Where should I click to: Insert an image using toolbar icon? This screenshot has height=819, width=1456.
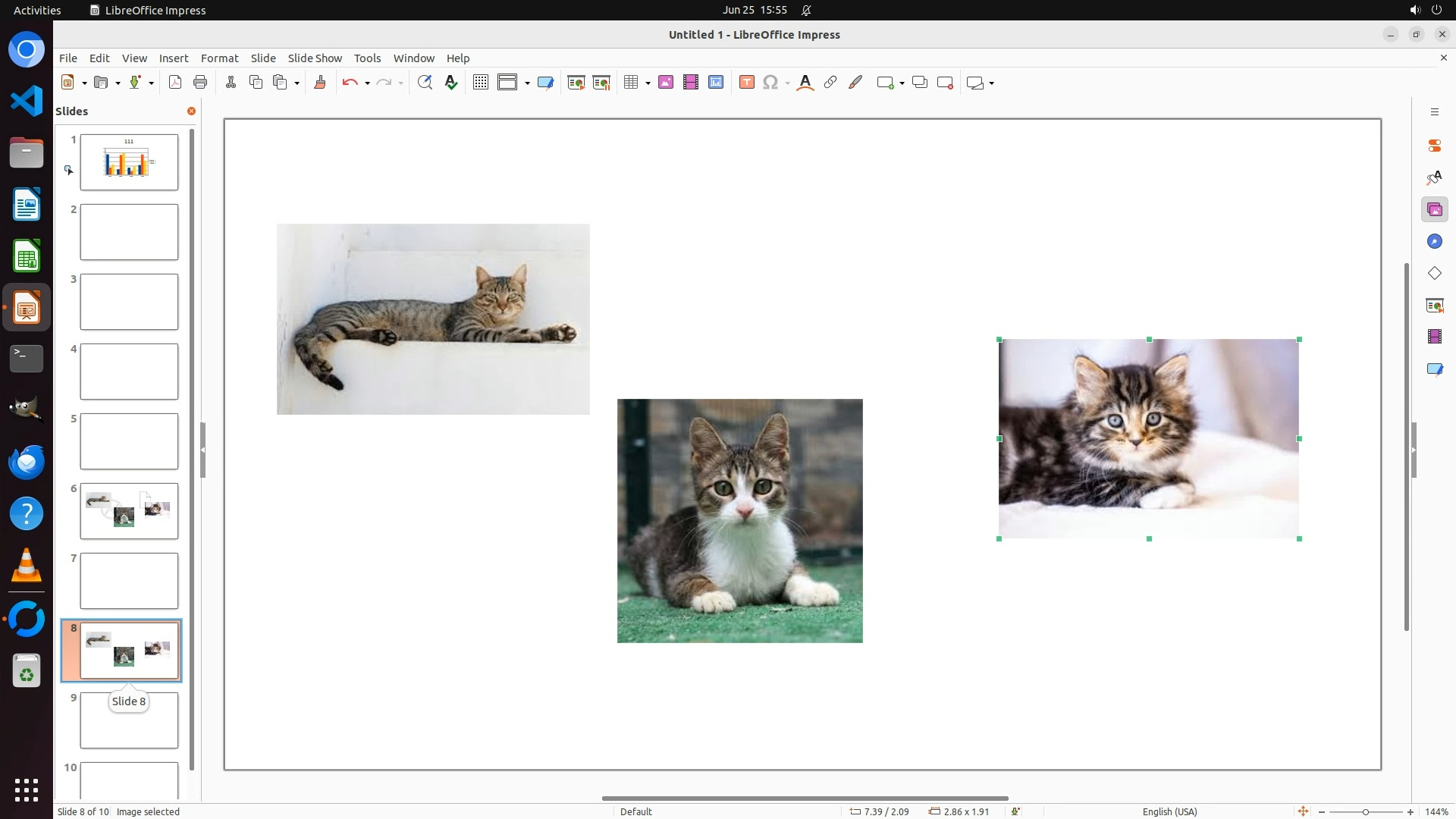(665, 83)
